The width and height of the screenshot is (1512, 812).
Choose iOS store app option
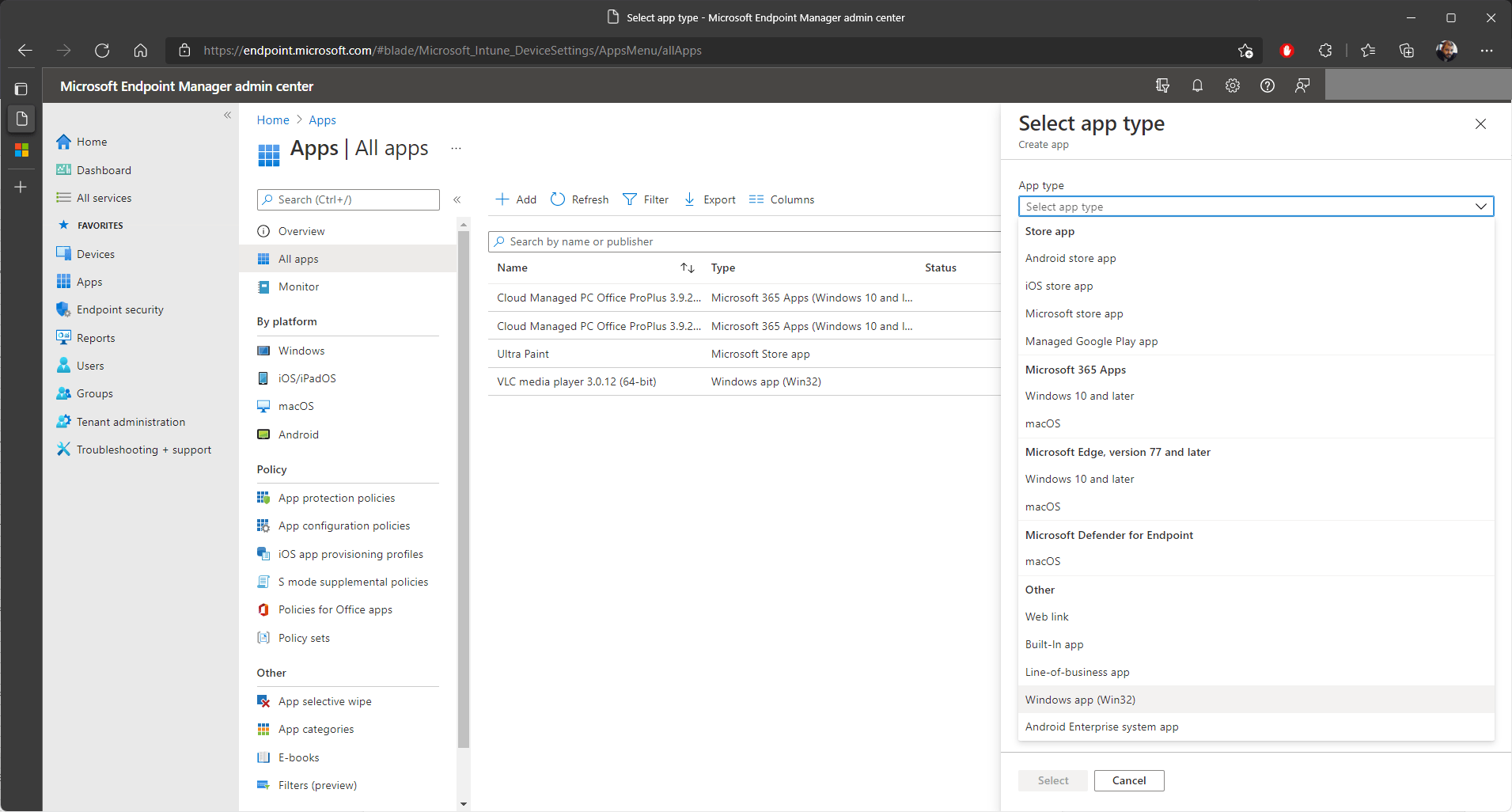pyautogui.click(x=1256, y=286)
